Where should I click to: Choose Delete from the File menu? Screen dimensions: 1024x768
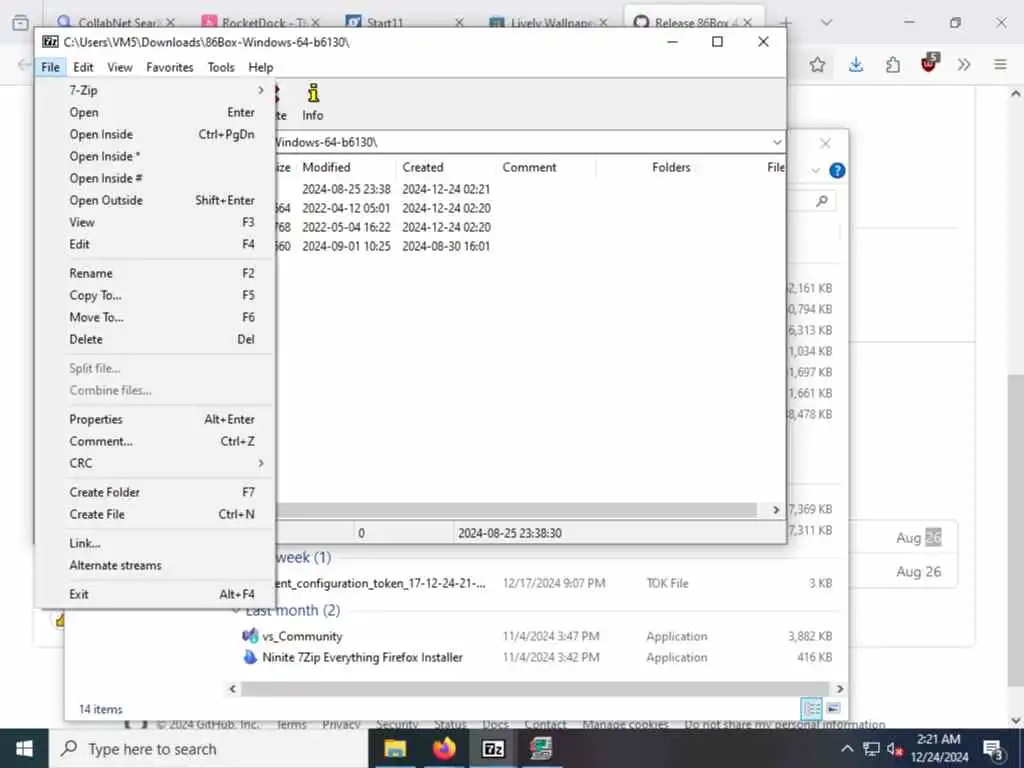tap(157, 340)
